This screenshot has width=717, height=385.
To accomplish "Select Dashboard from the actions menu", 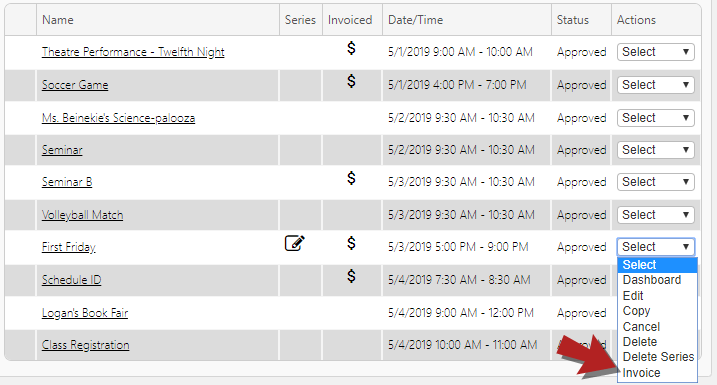I will (652, 280).
